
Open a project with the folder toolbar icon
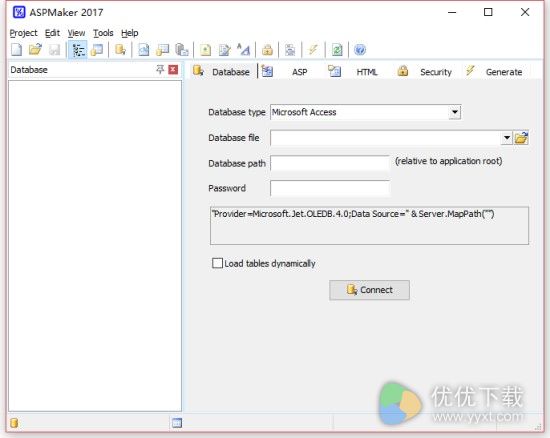coord(35,50)
